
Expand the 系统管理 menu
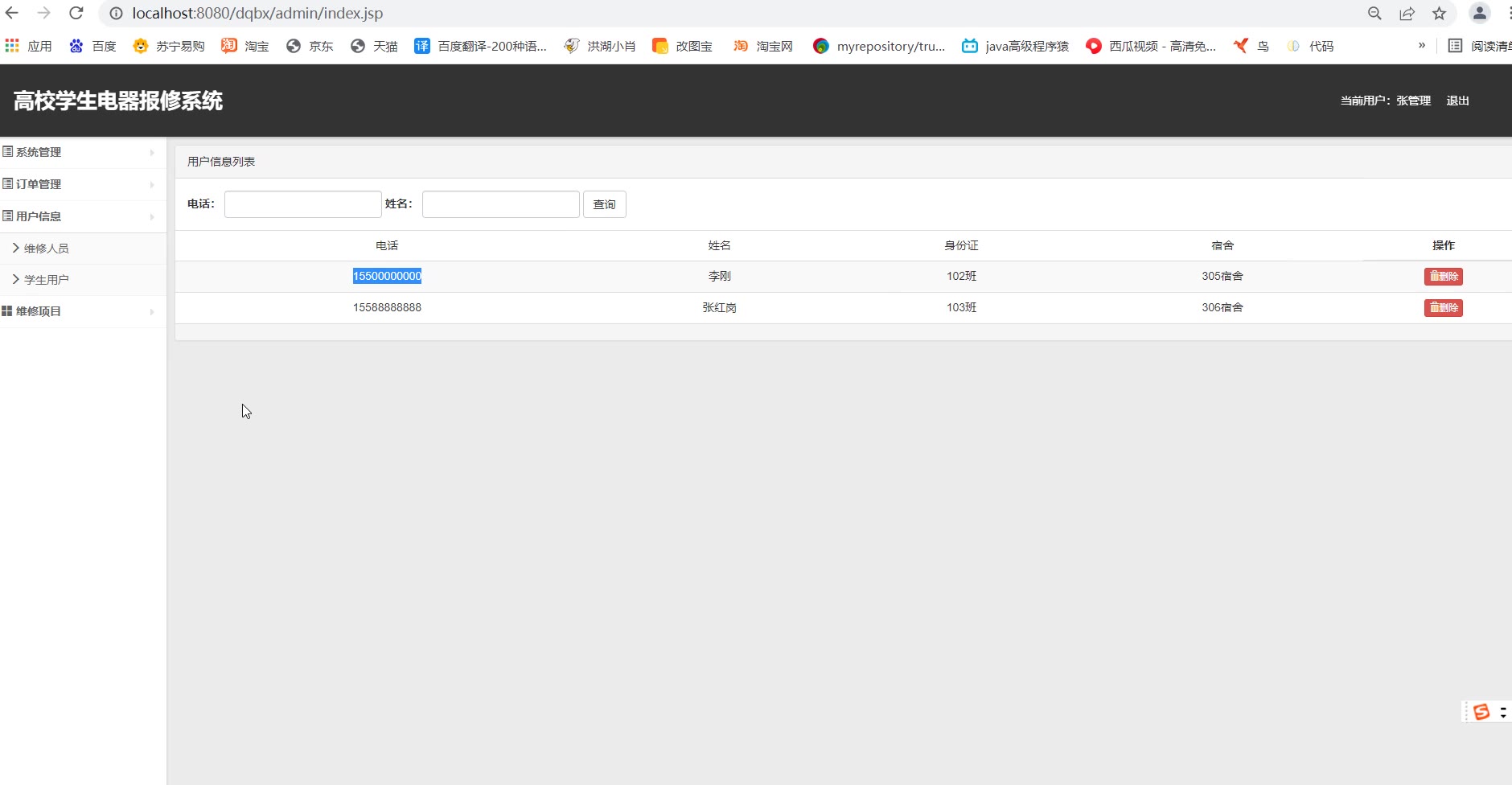(x=83, y=152)
